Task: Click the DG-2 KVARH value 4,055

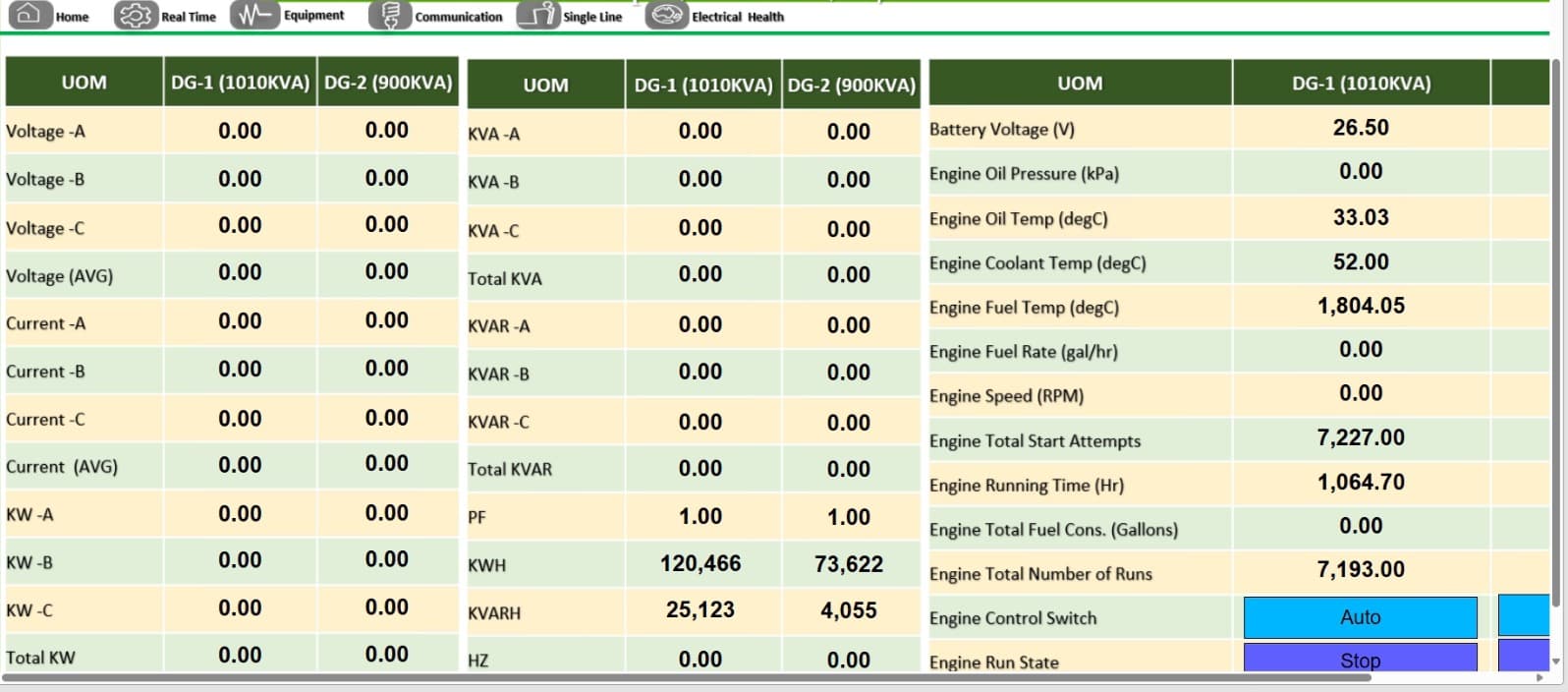Action: coord(848,610)
